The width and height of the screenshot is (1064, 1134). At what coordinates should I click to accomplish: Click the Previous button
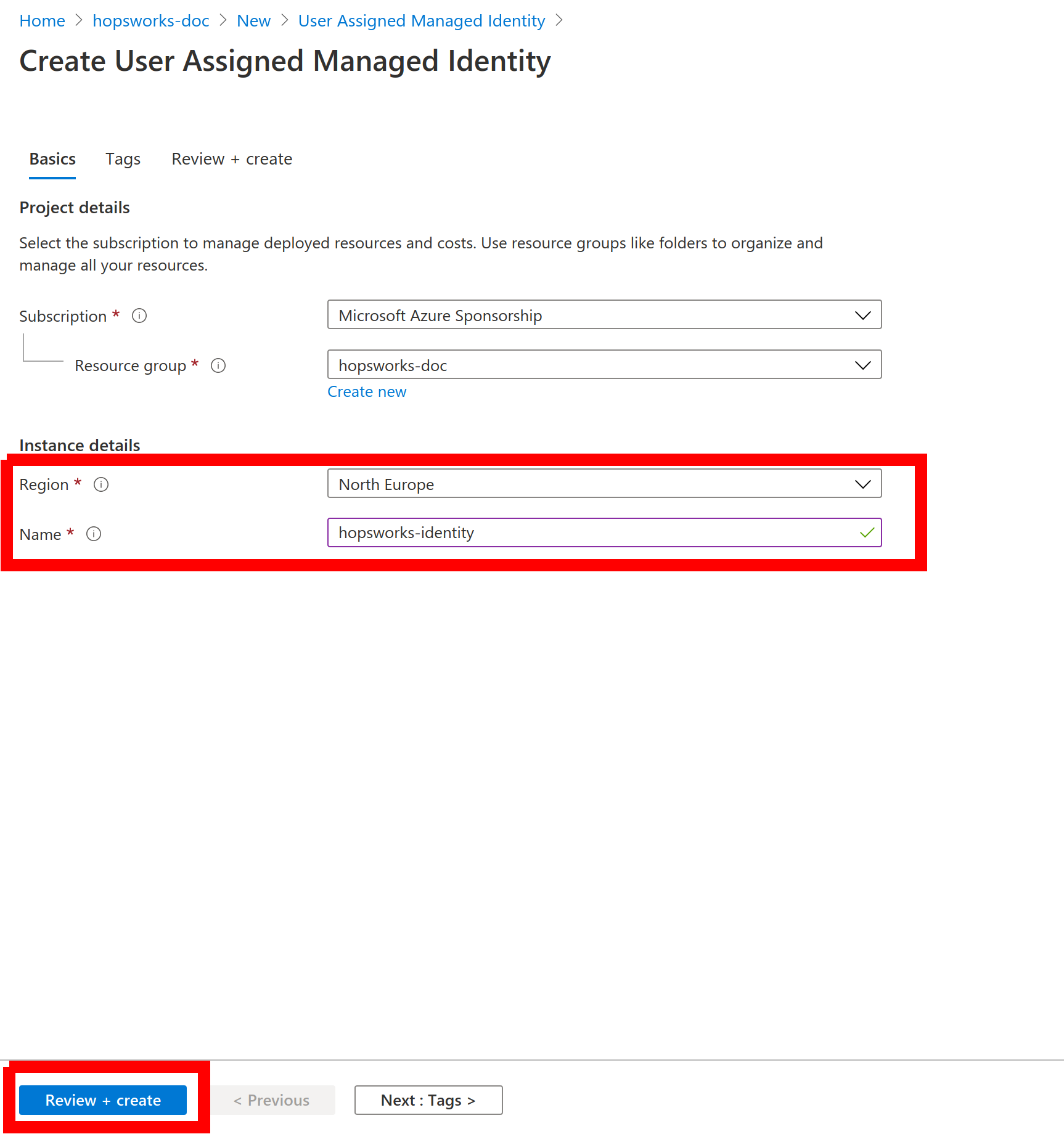click(x=272, y=1100)
